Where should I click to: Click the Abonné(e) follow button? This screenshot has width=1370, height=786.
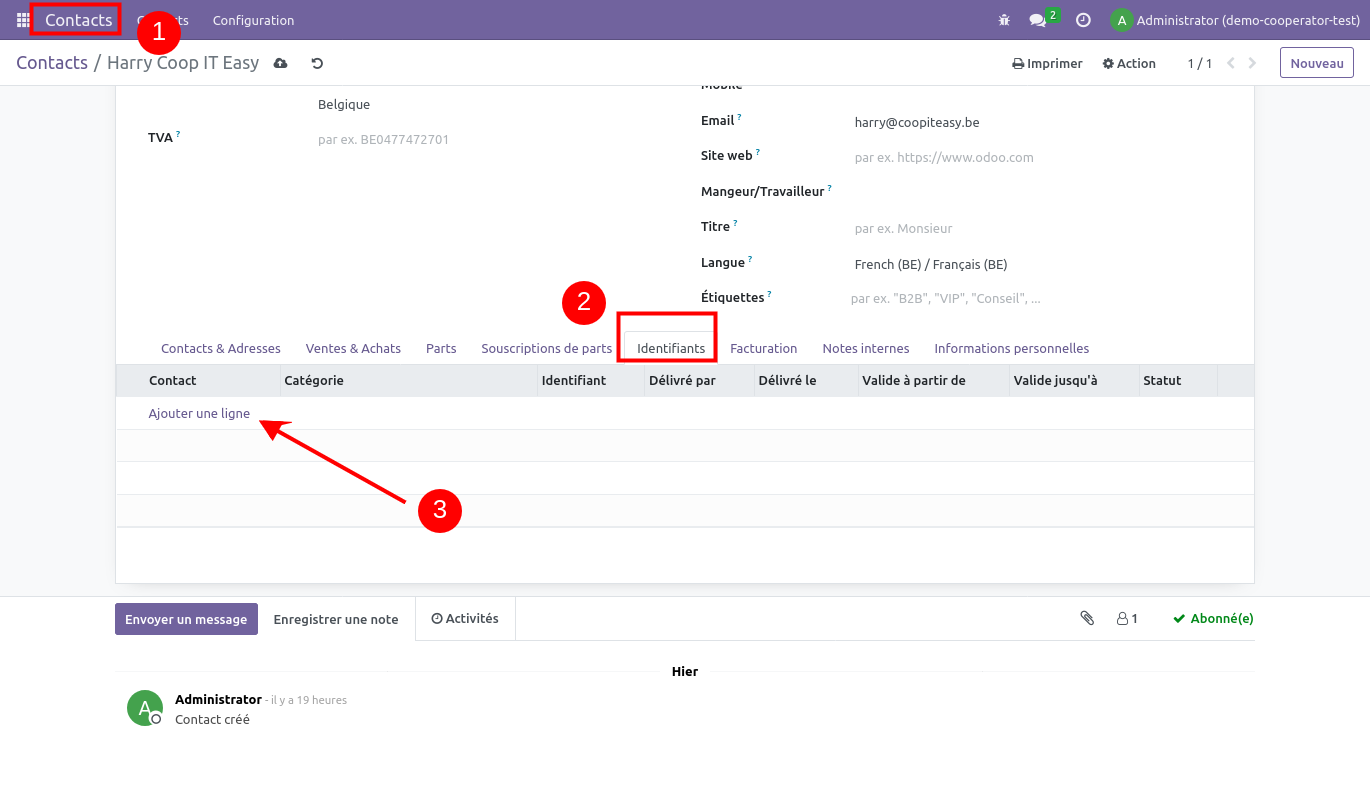1213,619
